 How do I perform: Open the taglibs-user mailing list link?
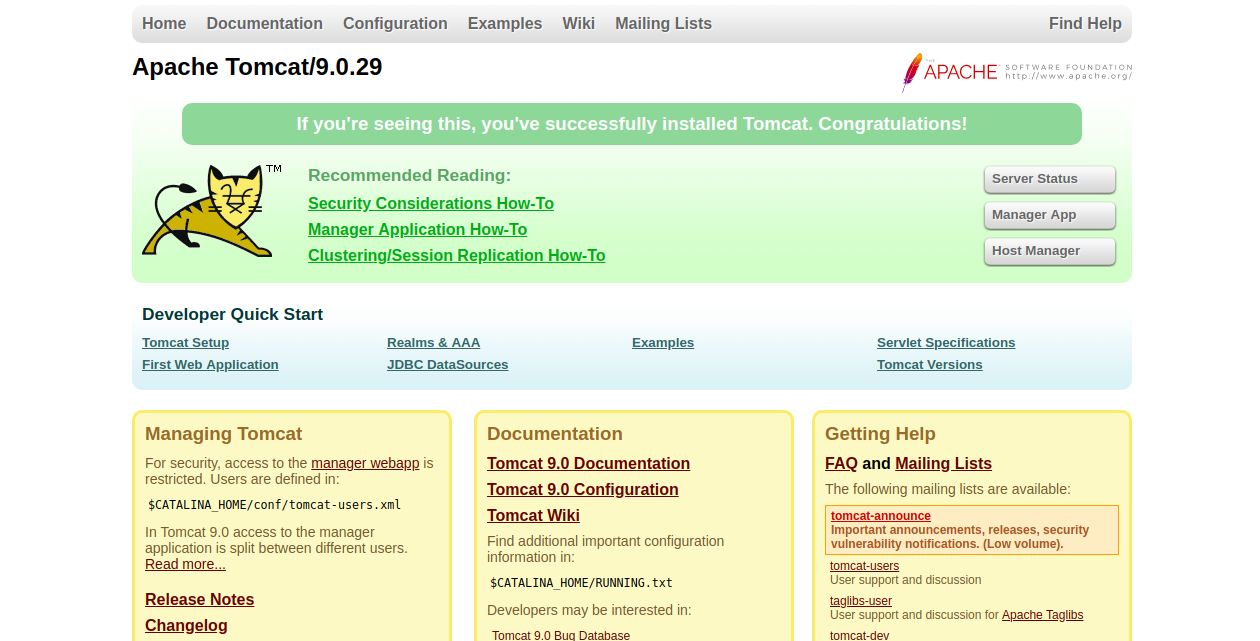click(x=861, y=601)
